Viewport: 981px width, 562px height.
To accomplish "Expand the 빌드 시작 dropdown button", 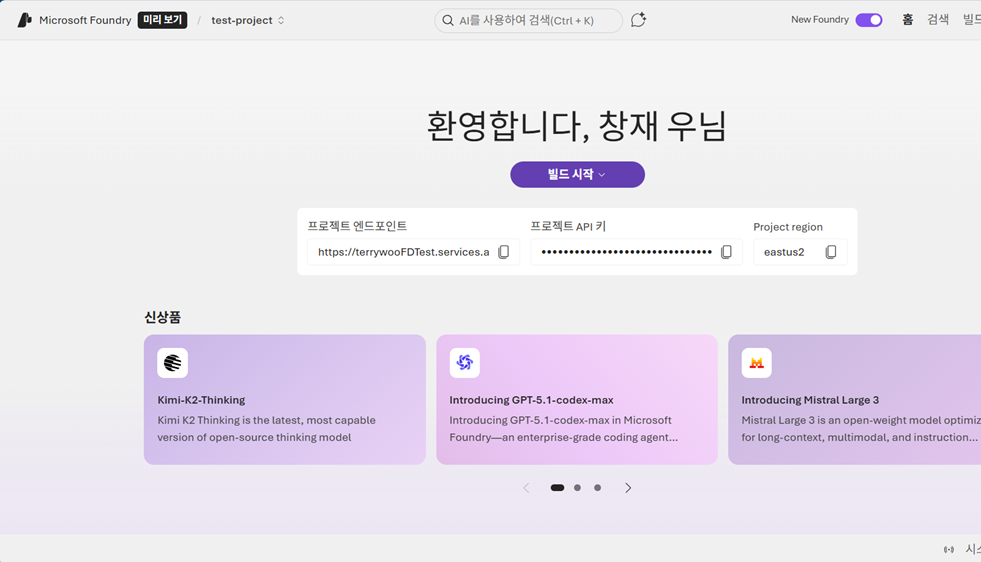I will click(x=577, y=175).
